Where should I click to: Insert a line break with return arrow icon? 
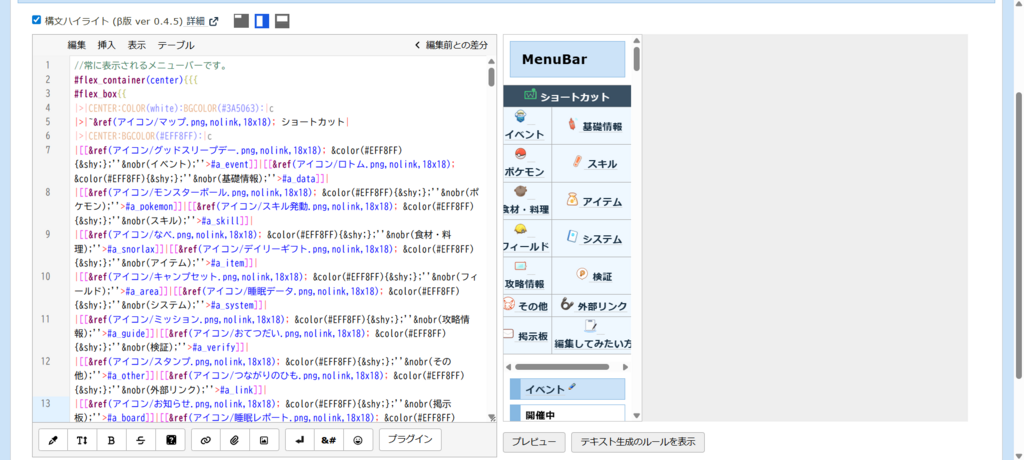(x=299, y=440)
